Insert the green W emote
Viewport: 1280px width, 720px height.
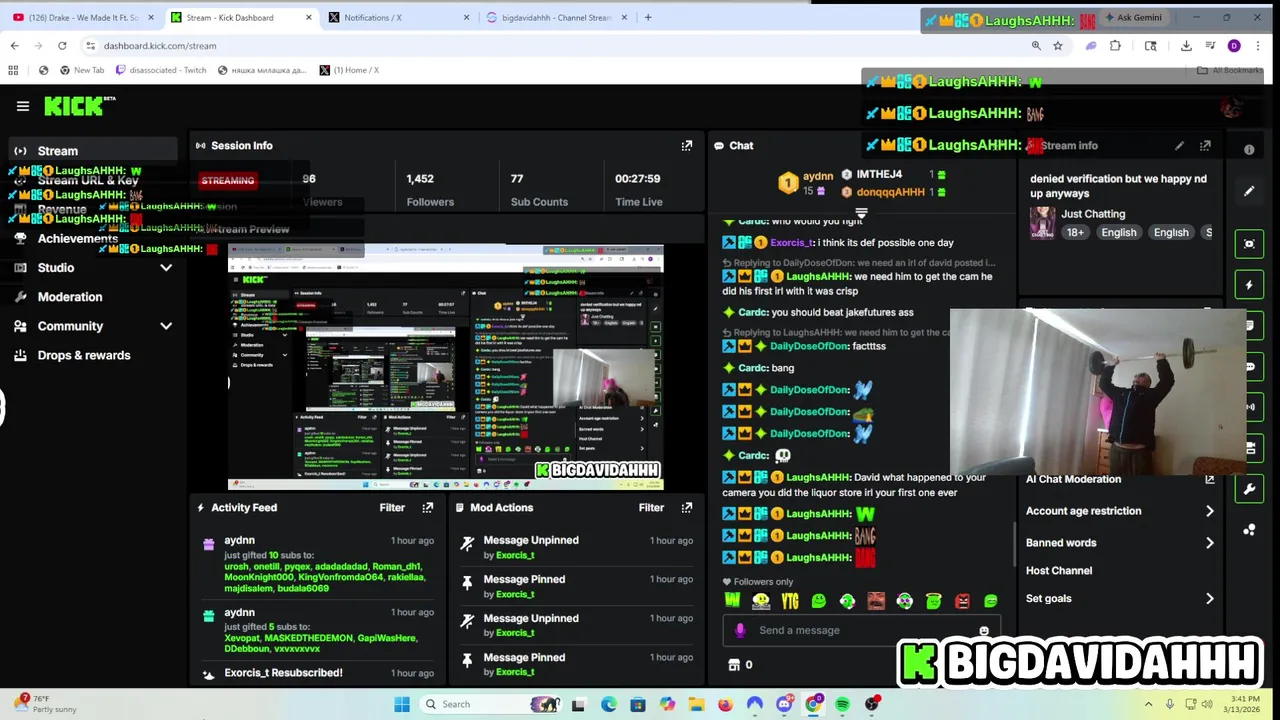coord(733,601)
